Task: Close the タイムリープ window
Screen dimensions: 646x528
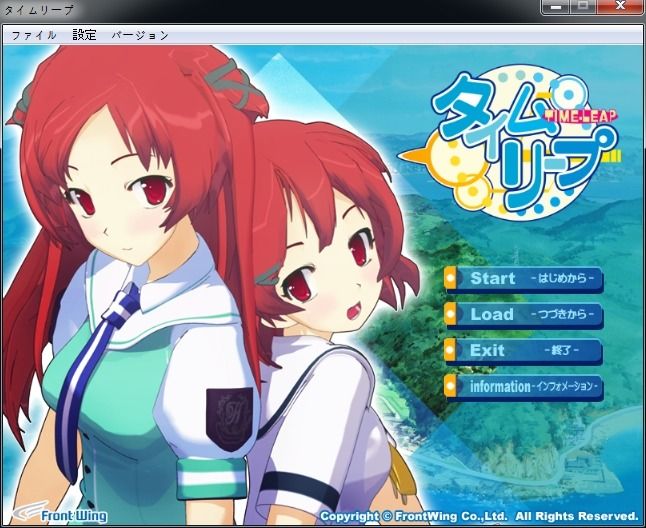Action: point(620,7)
